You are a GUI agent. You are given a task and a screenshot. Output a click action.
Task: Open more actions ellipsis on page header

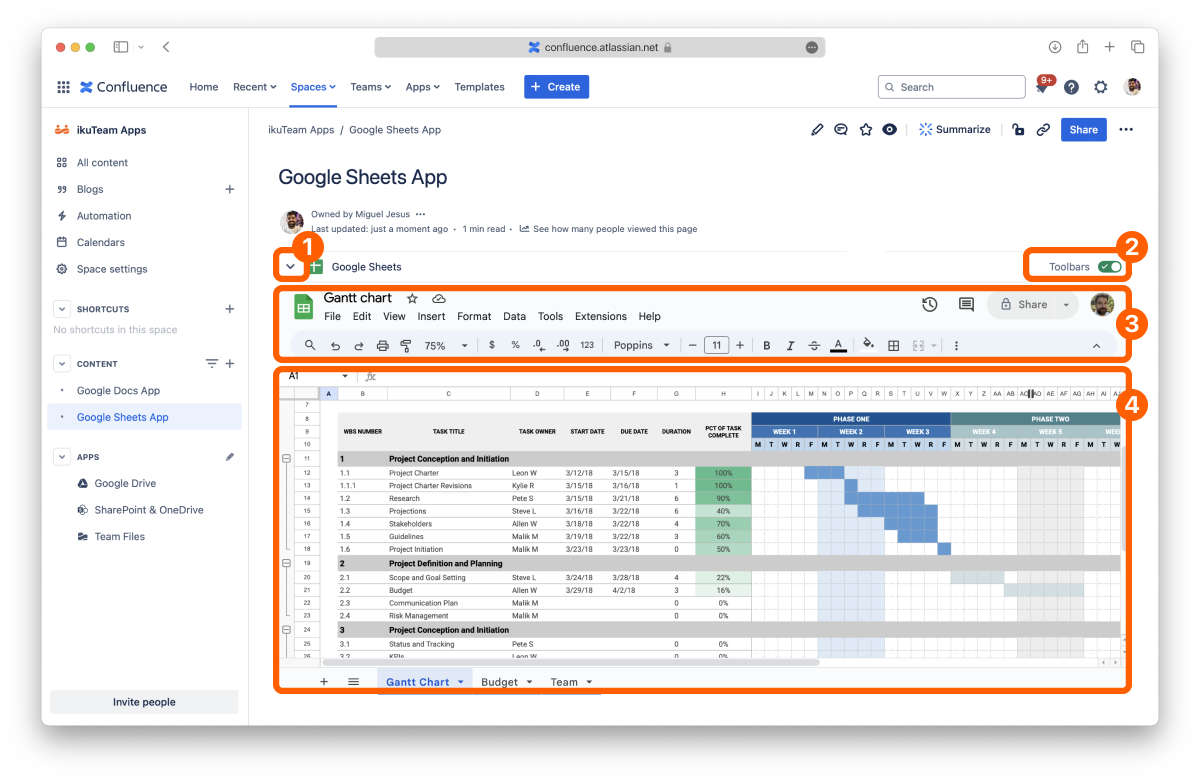[1126, 129]
